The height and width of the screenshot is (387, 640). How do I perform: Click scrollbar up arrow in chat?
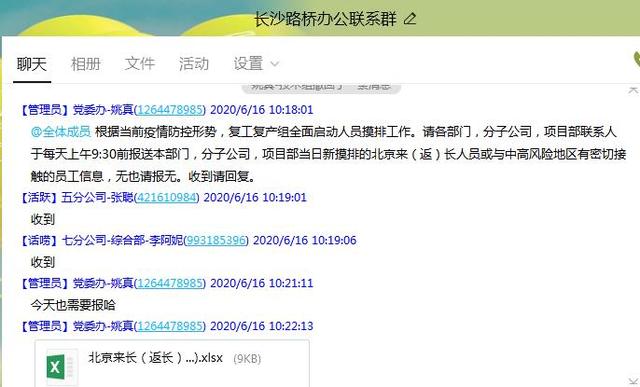(x=633, y=90)
